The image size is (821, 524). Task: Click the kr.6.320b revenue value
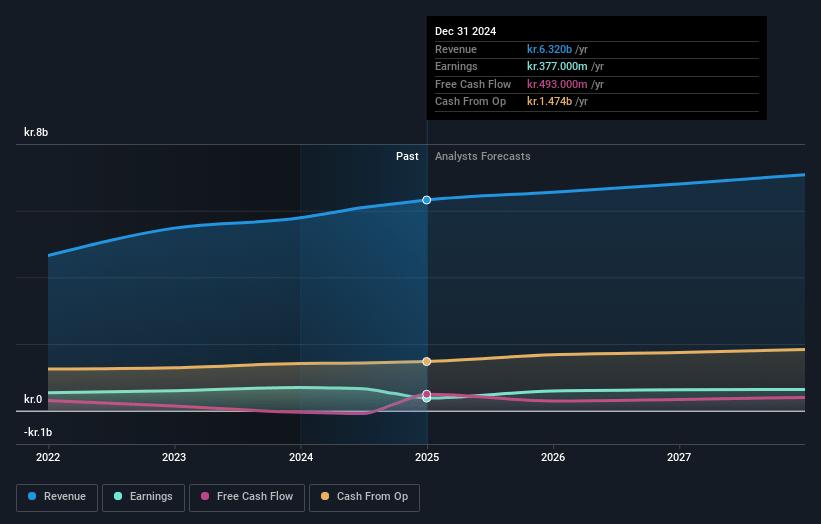549,49
